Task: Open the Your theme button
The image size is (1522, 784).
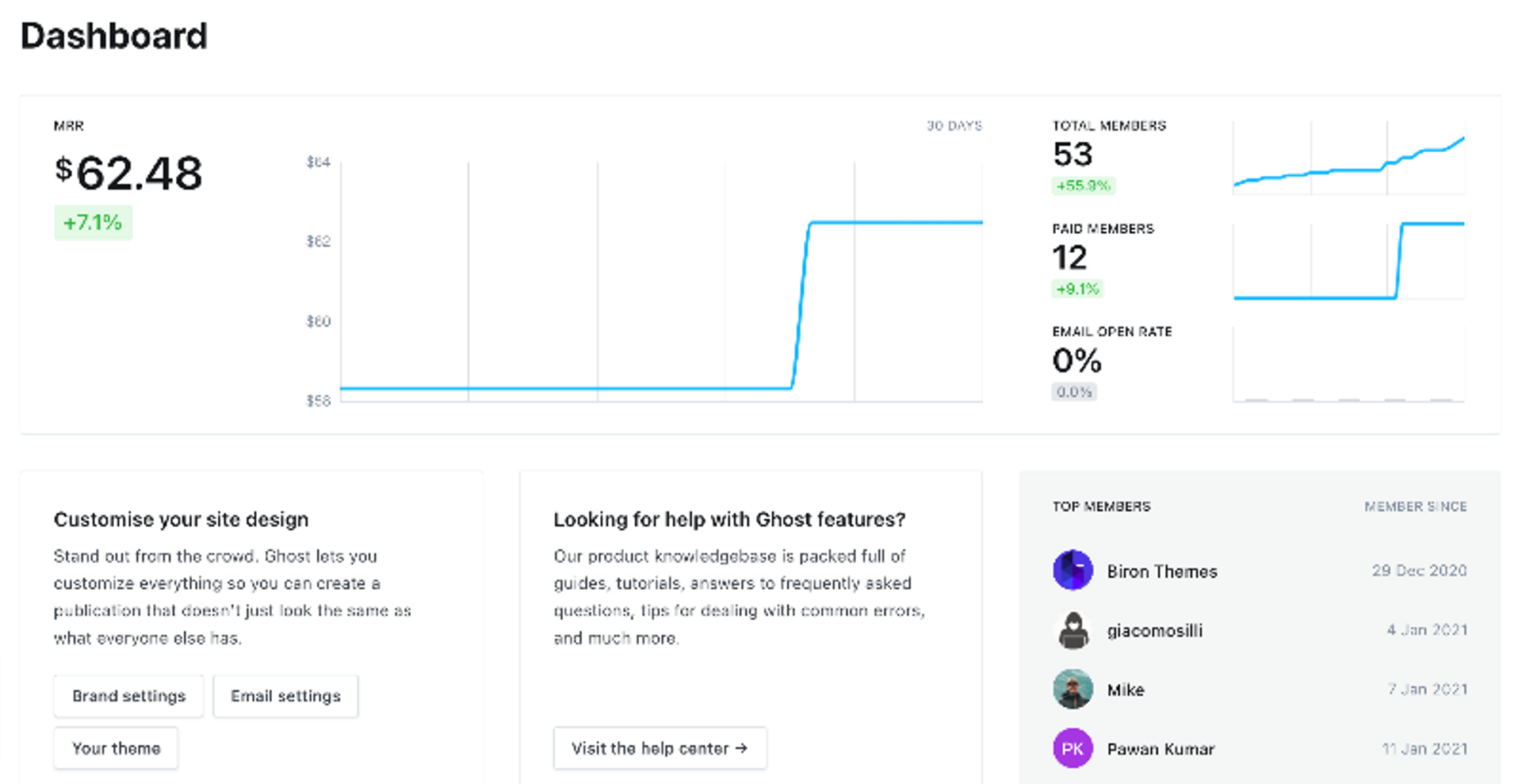Action: (116, 748)
